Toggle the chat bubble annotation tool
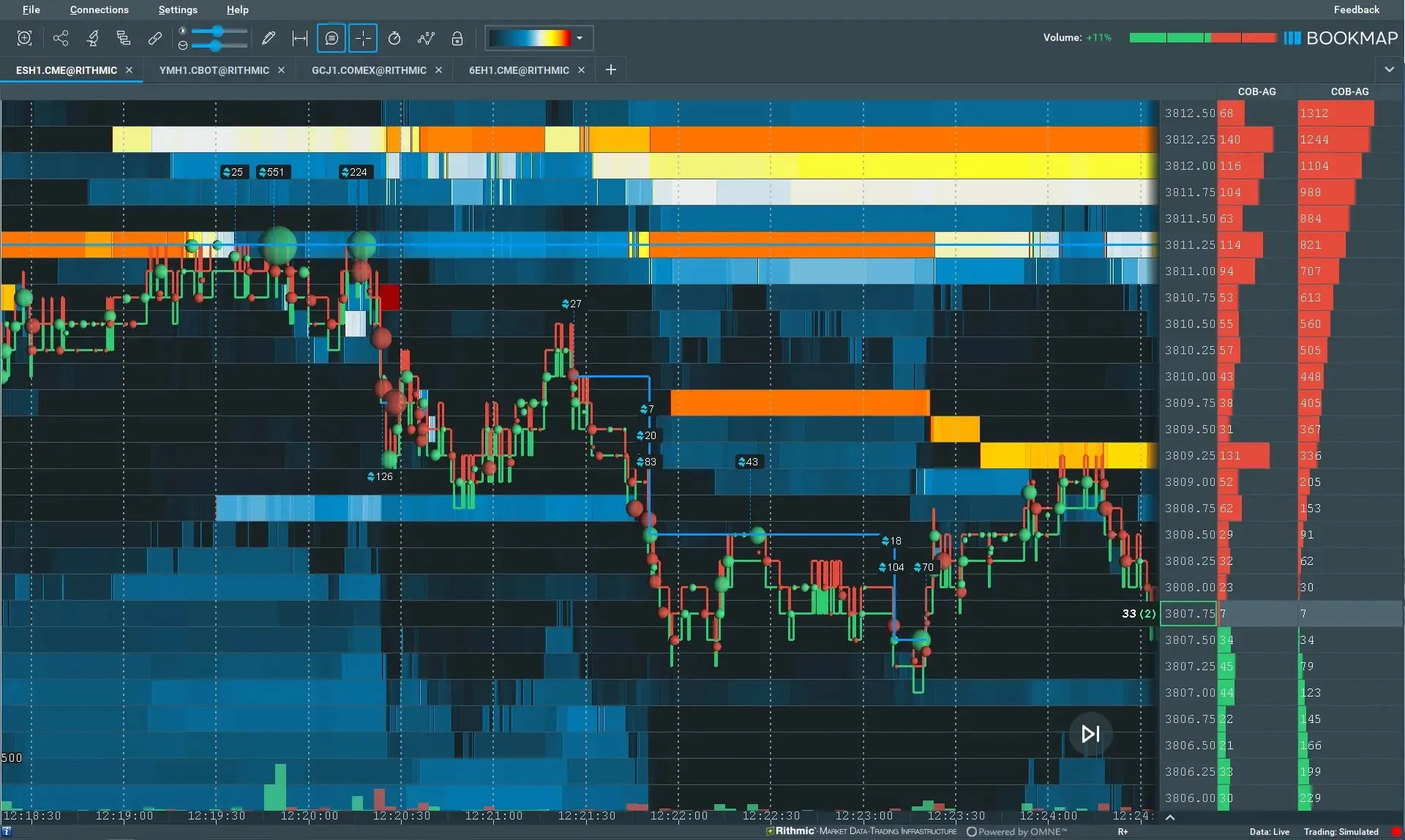Screen dimensions: 1405x840 click(x=331, y=38)
